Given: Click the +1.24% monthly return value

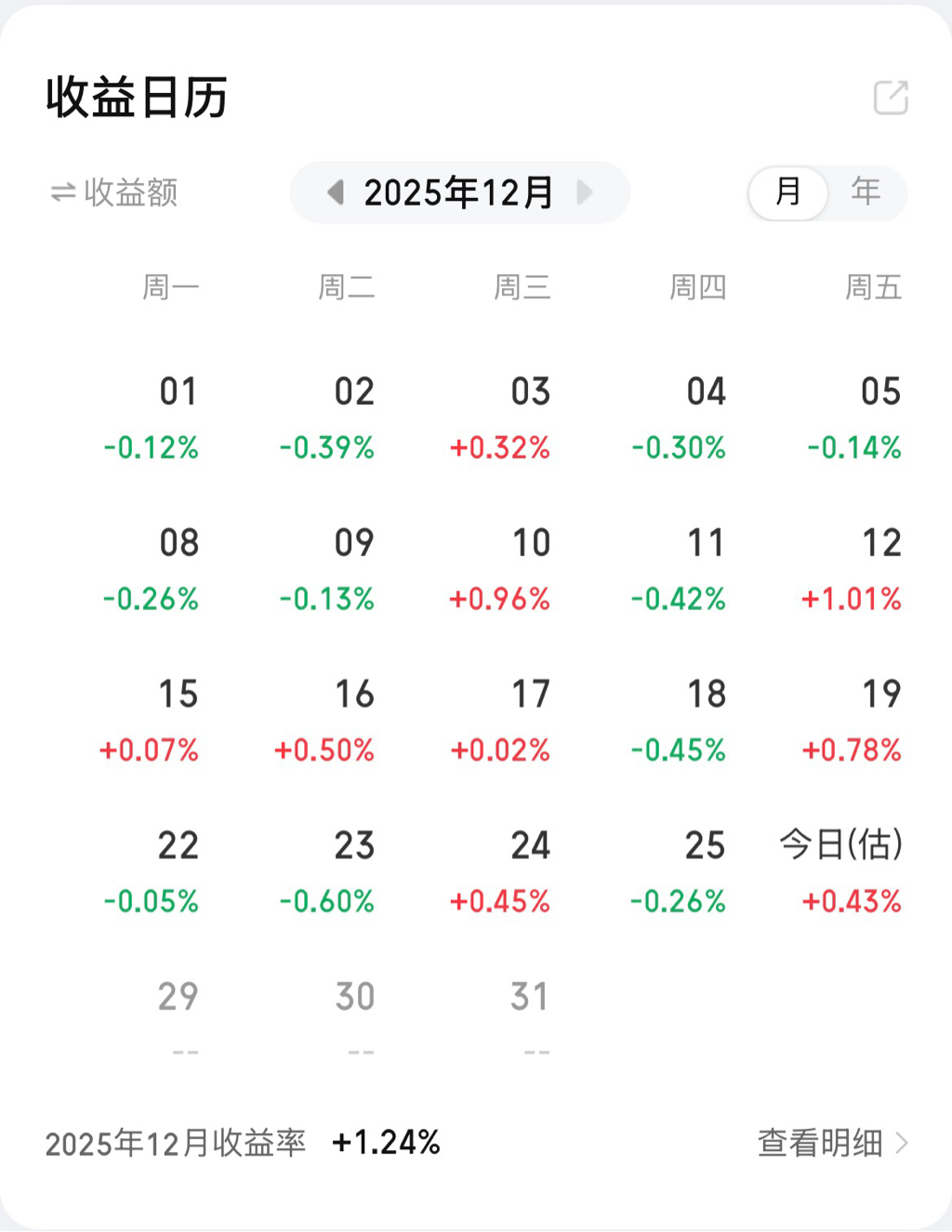Looking at the screenshot, I should click(386, 1143).
